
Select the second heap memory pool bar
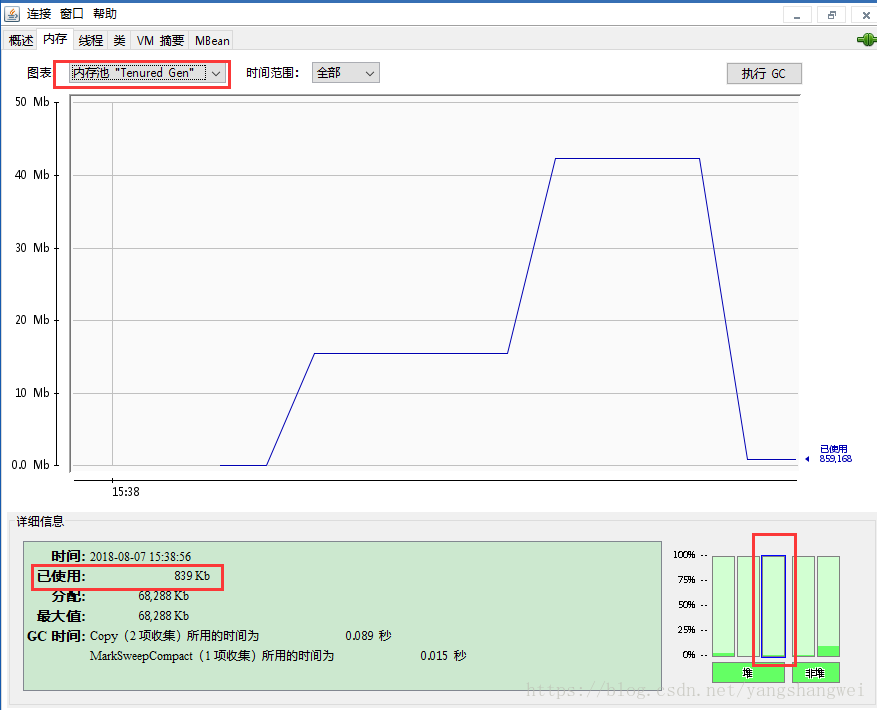click(747, 606)
